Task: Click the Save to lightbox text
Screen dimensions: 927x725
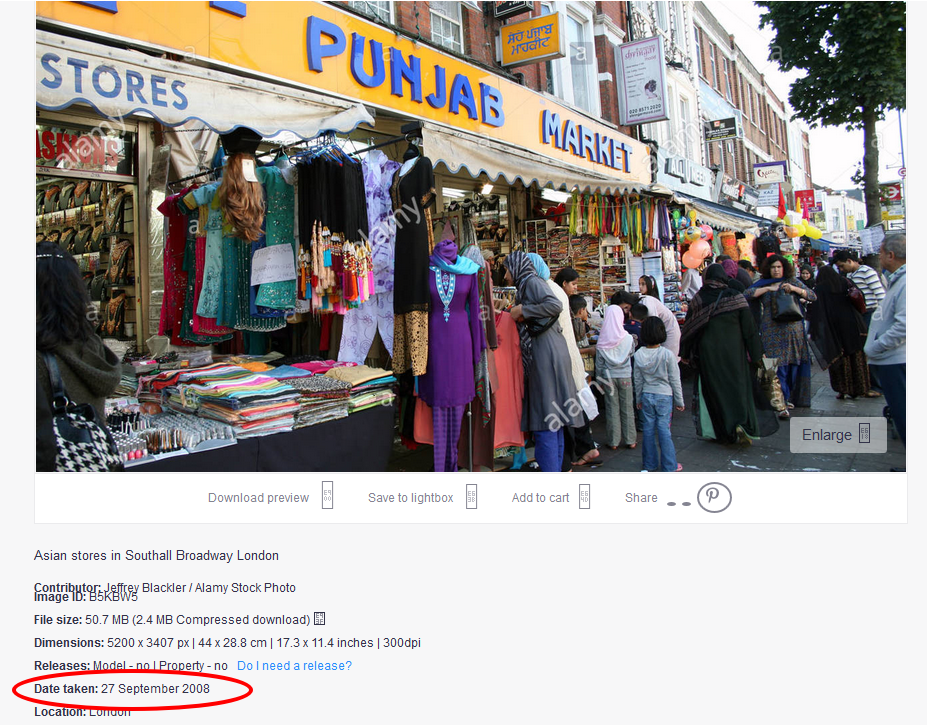Action: [410, 498]
